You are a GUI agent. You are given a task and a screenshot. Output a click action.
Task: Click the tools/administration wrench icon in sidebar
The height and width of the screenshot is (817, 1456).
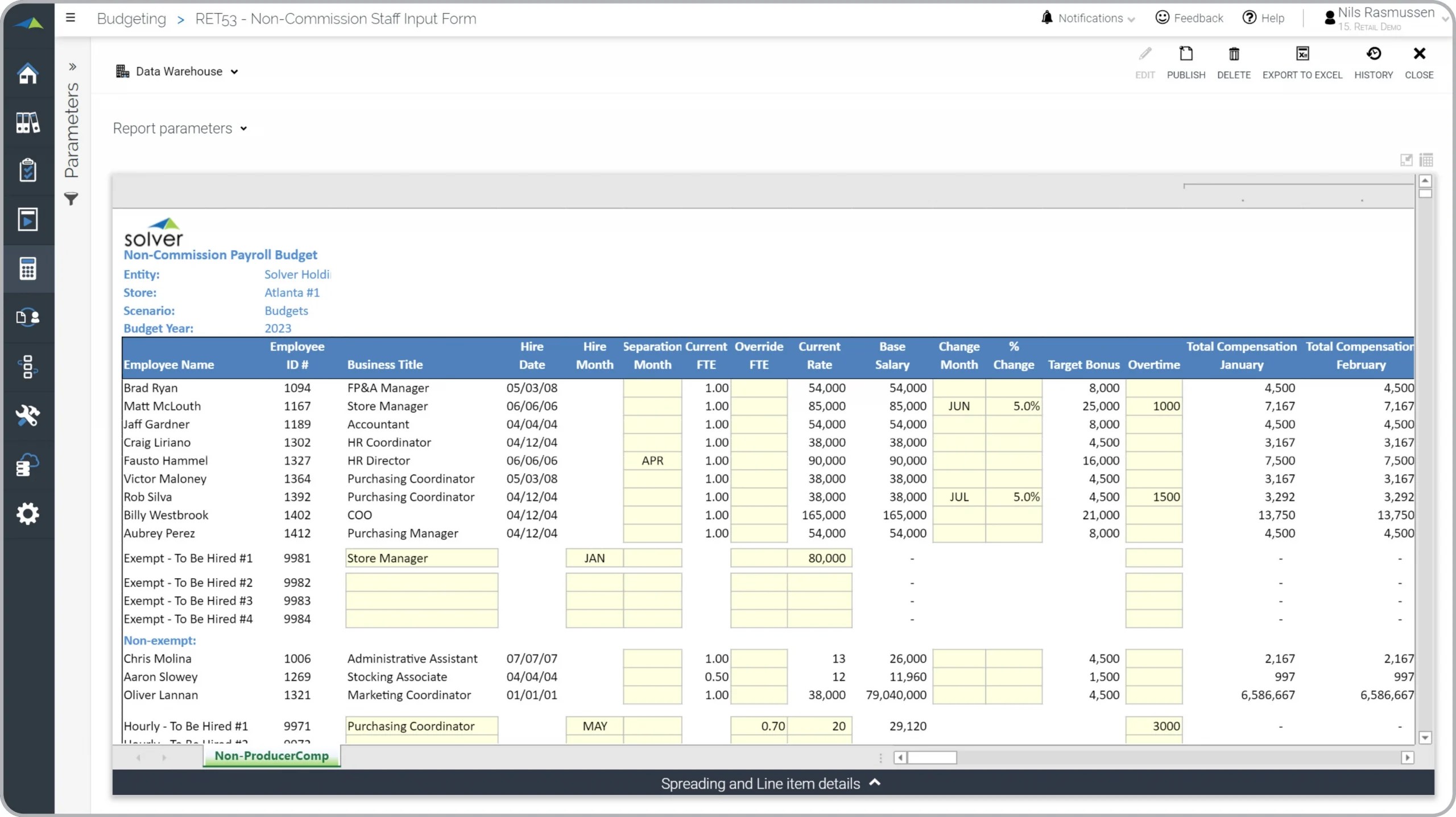click(x=28, y=416)
